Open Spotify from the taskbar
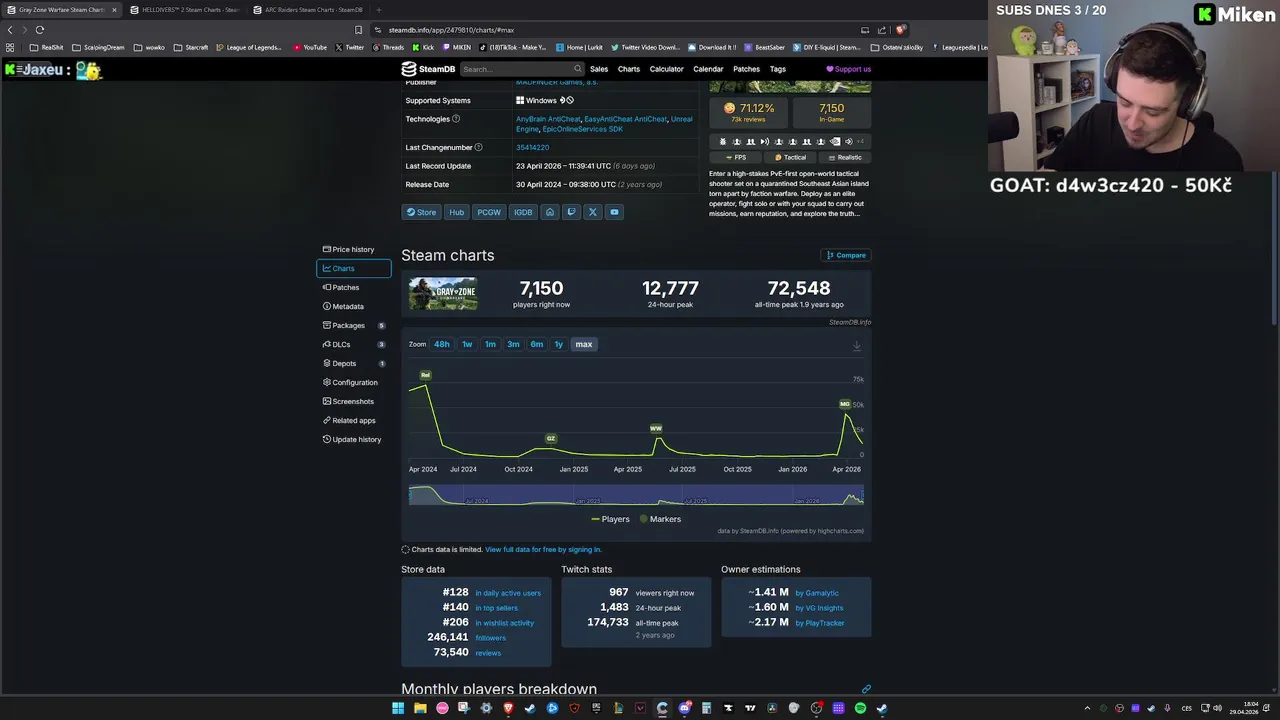Screen dimensions: 1280x720 pyautogui.click(x=860, y=708)
